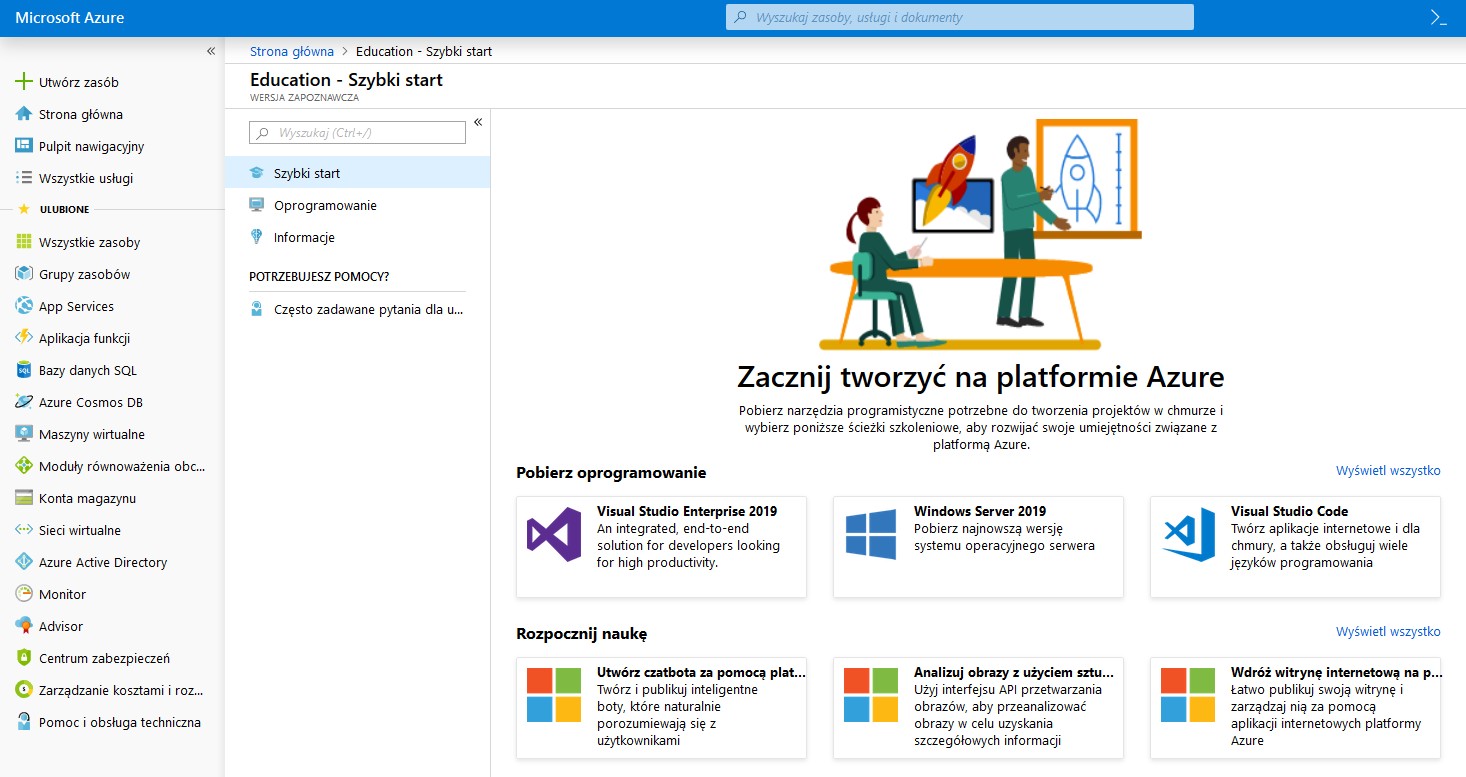Collapse the Education menu panel with the chevron
1466x777 pixels.
478,122
